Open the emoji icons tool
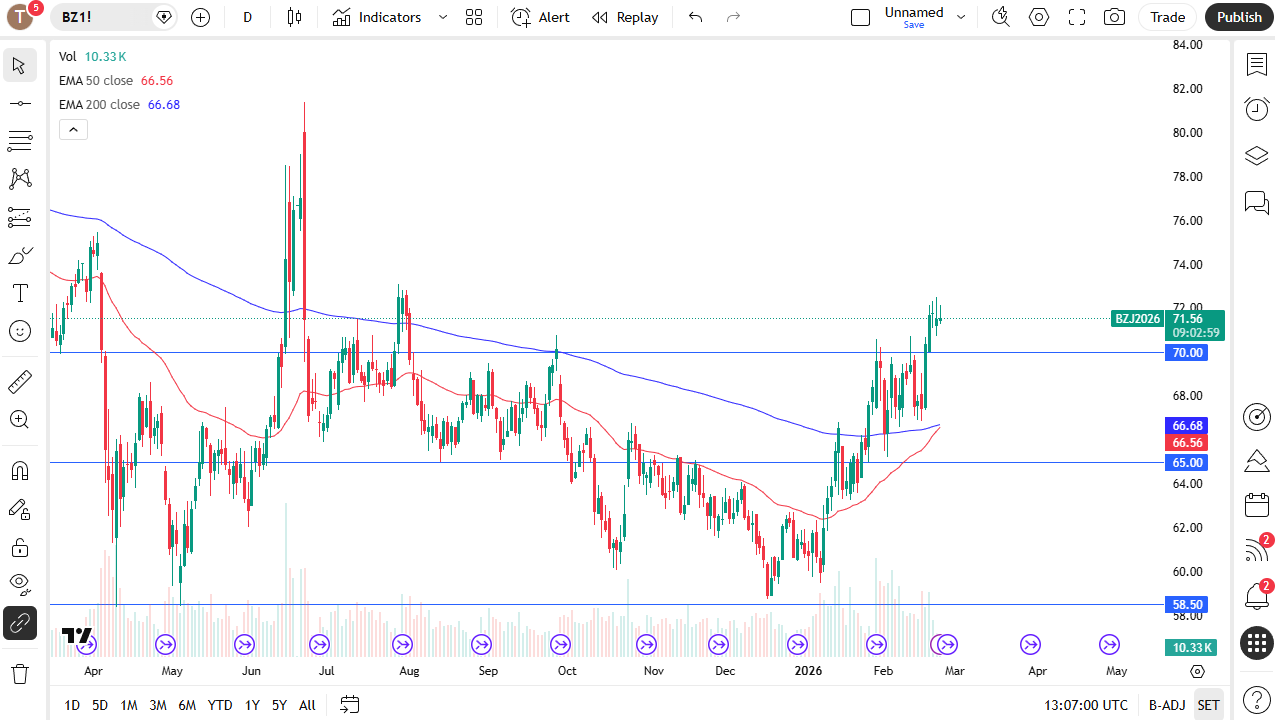This screenshot has height=720, width=1275. [x=19, y=331]
